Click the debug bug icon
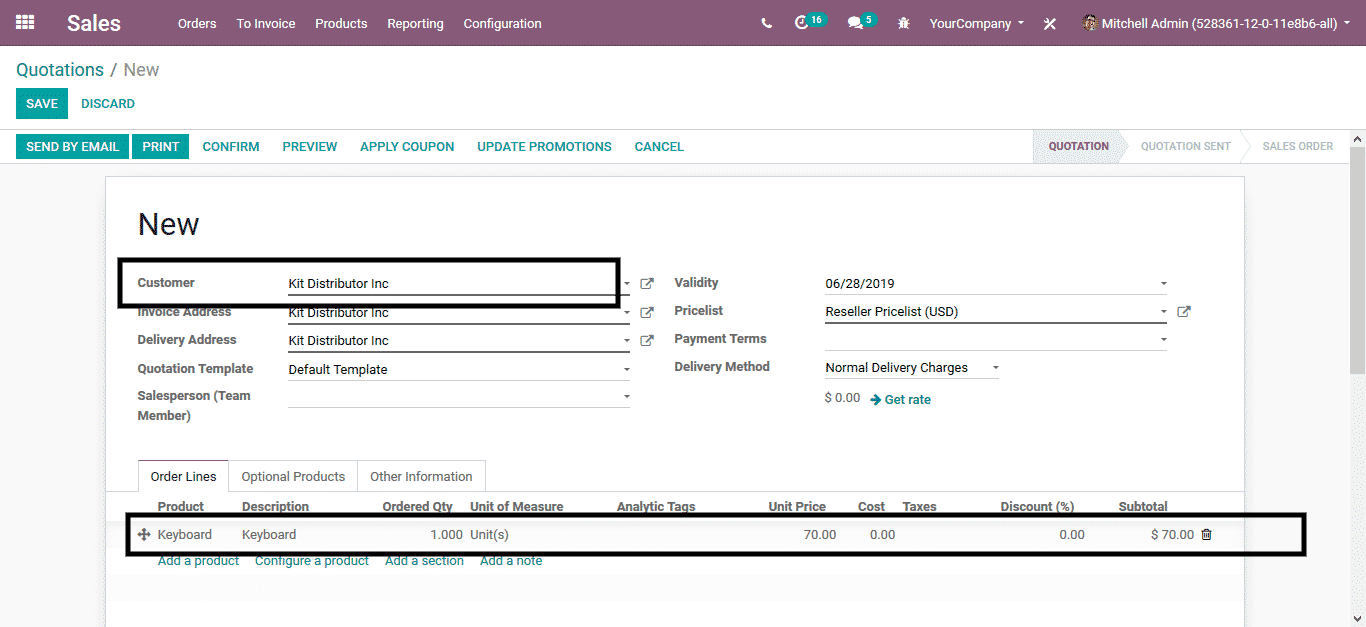 (x=904, y=23)
